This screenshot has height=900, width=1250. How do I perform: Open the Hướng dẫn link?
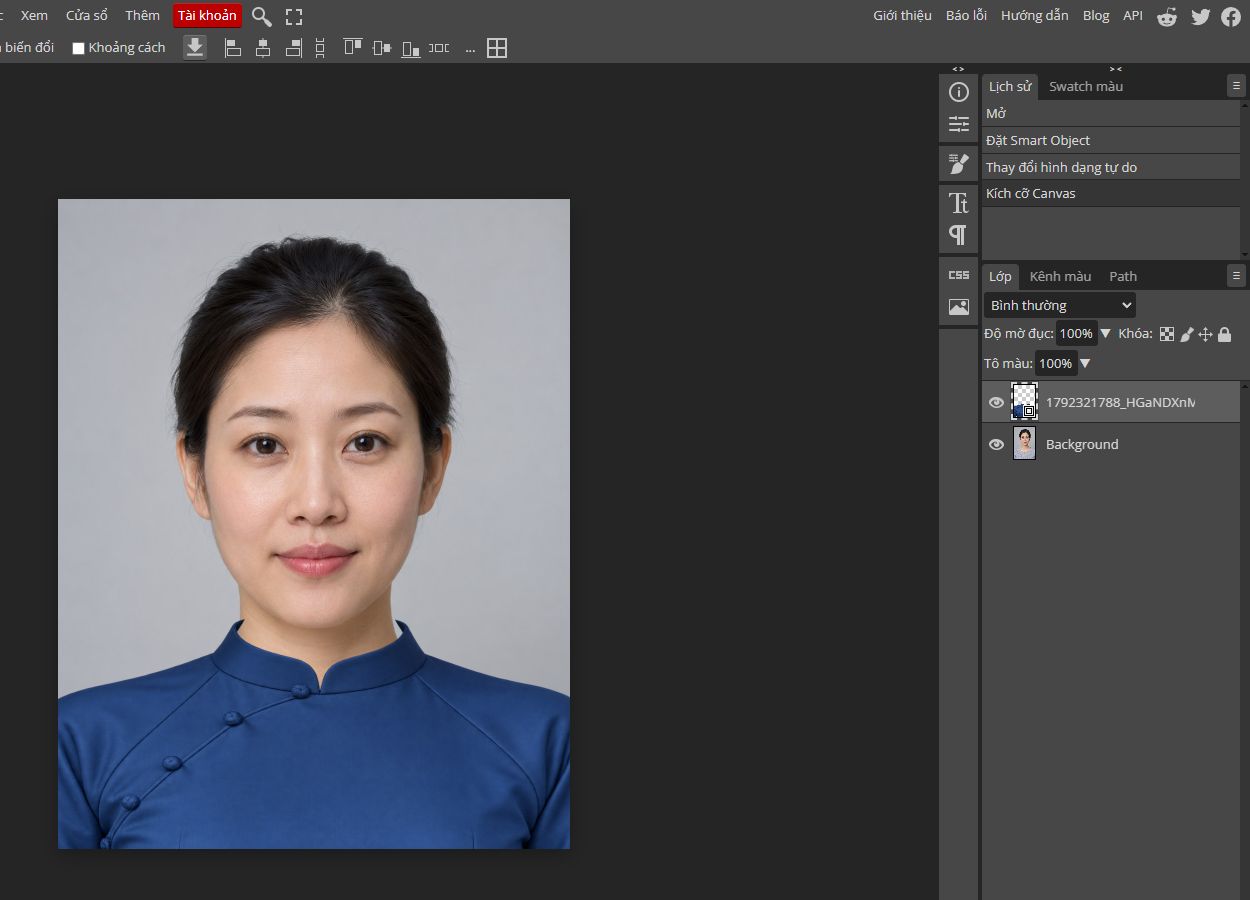[x=1034, y=15]
